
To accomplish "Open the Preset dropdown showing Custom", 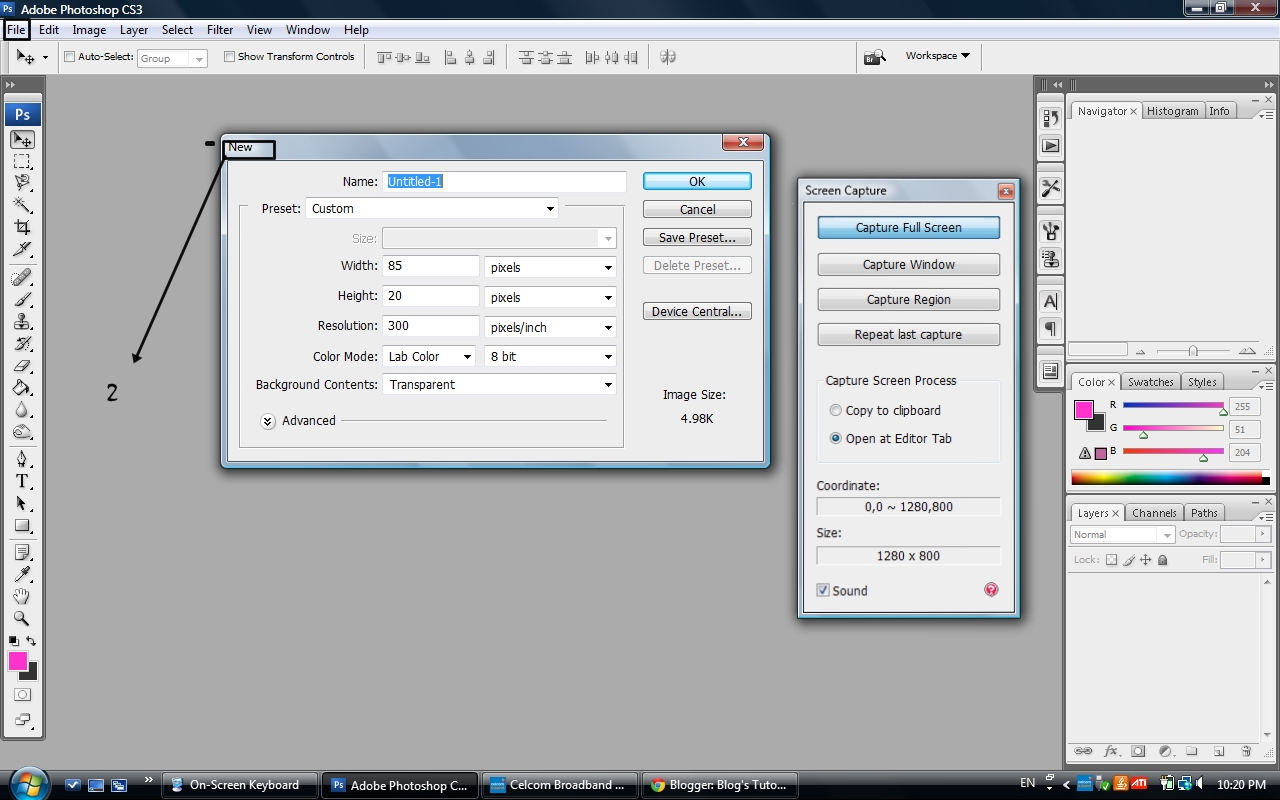I will [x=431, y=209].
